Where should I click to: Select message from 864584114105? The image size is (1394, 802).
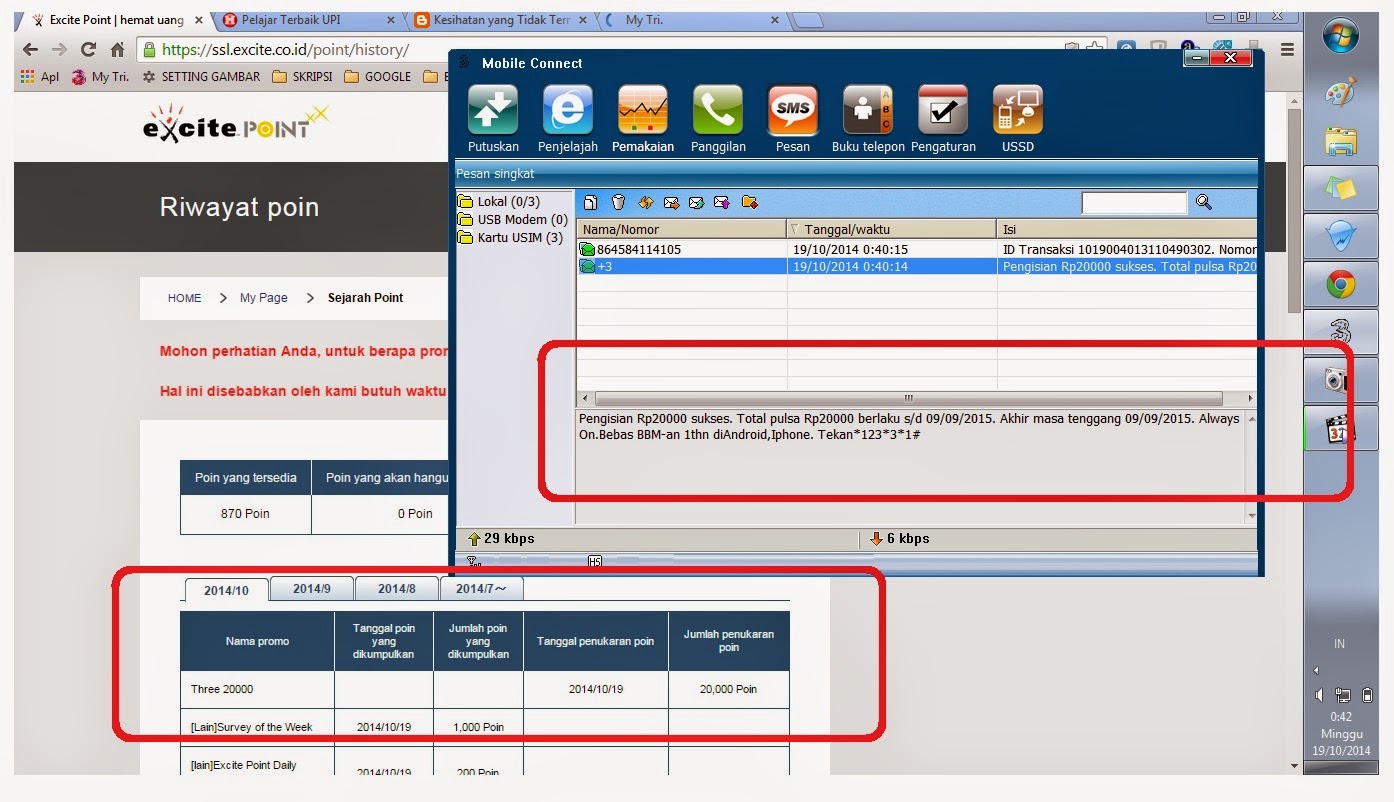click(916, 249)
